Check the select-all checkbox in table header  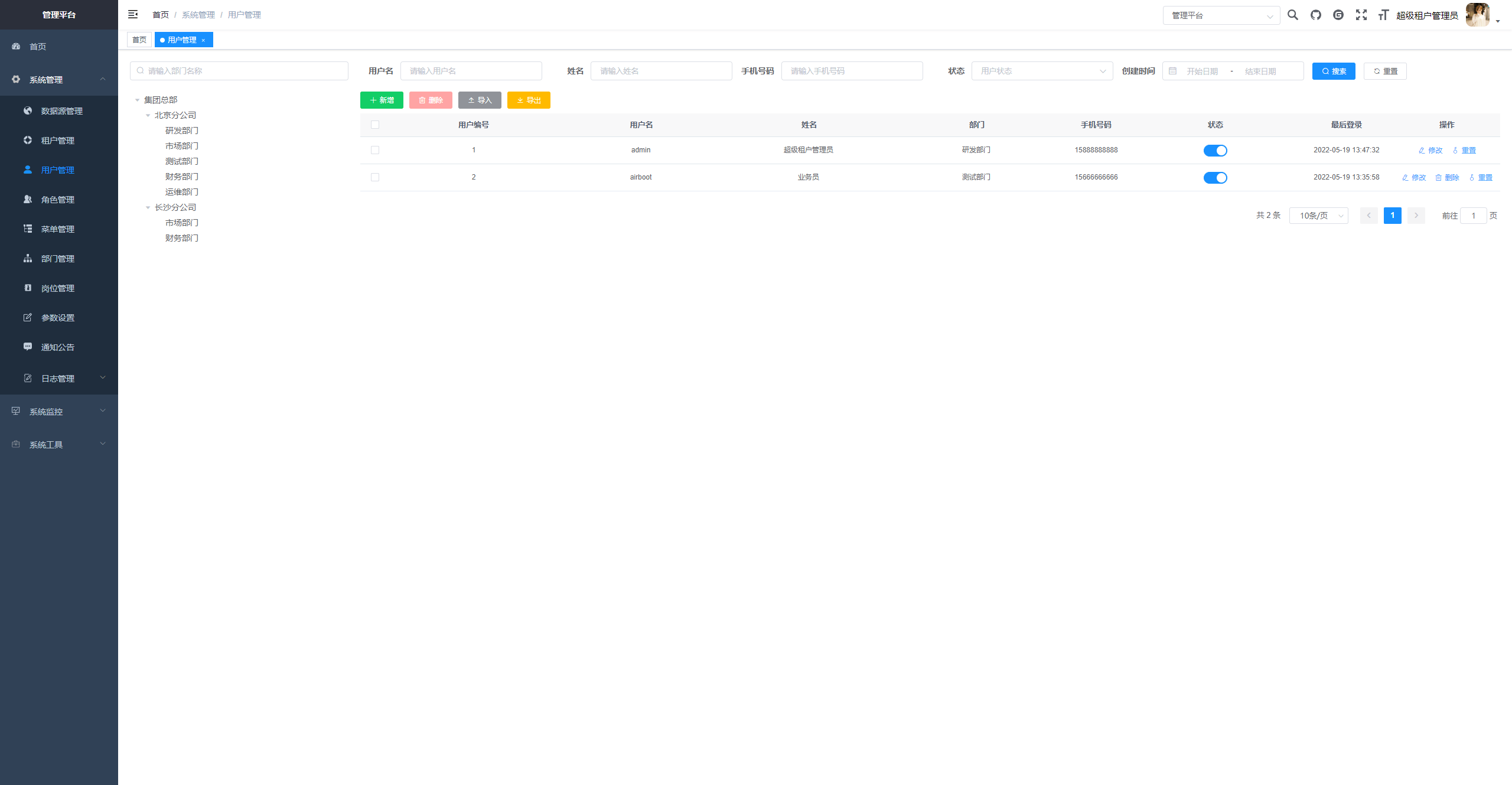point(375,125)
